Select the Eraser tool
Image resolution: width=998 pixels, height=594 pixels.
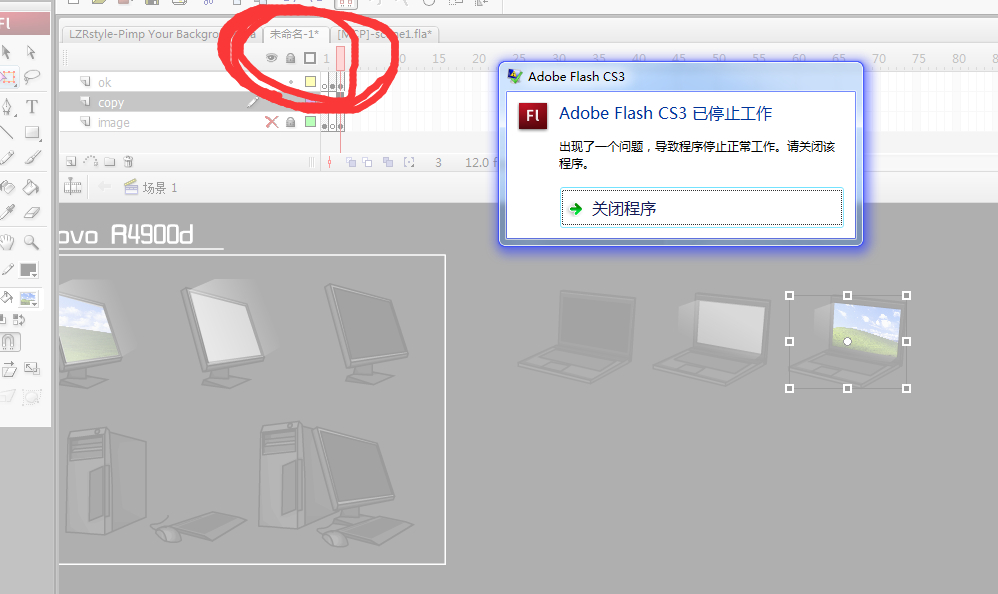coord(31,213)
